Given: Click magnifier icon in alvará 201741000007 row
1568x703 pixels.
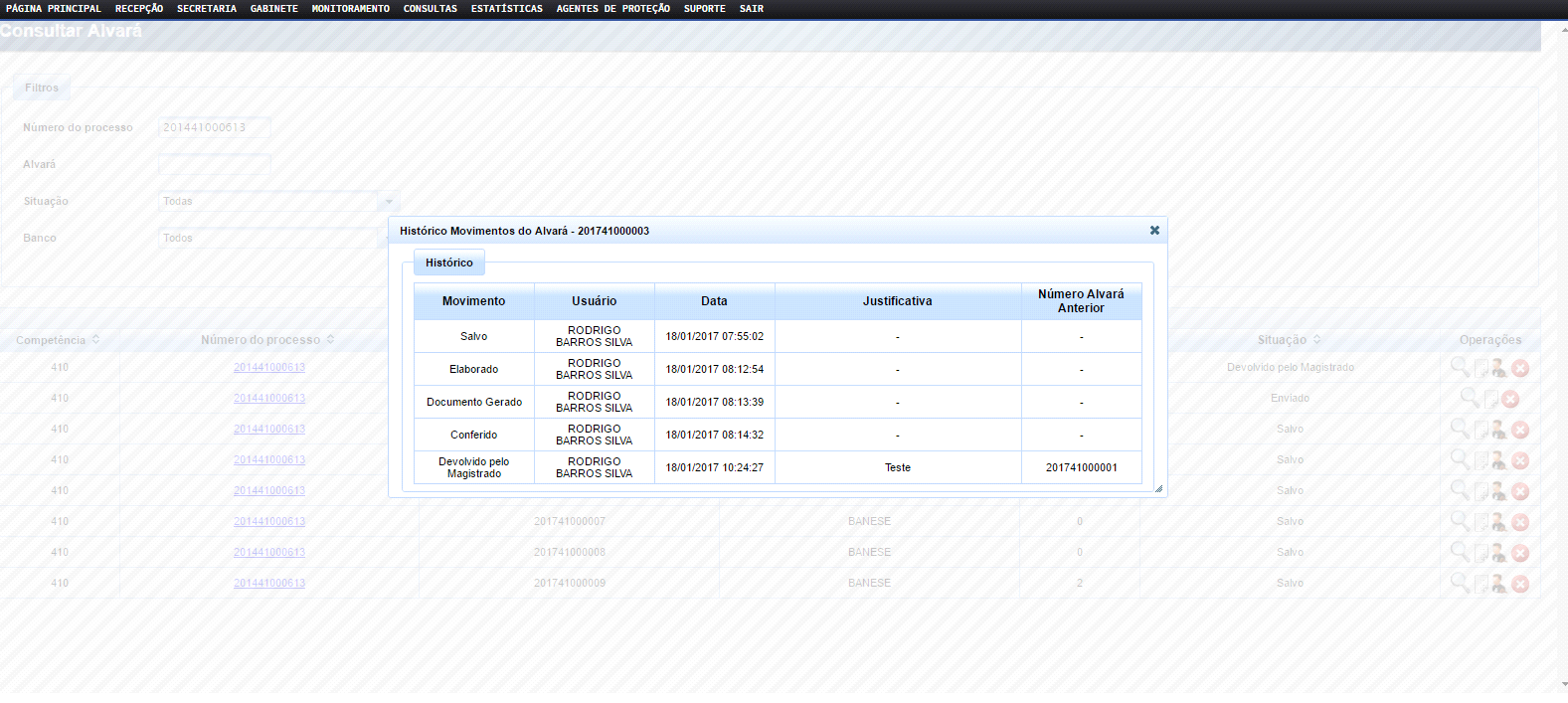Looking at the screenshot, I should coord(1460,521).
